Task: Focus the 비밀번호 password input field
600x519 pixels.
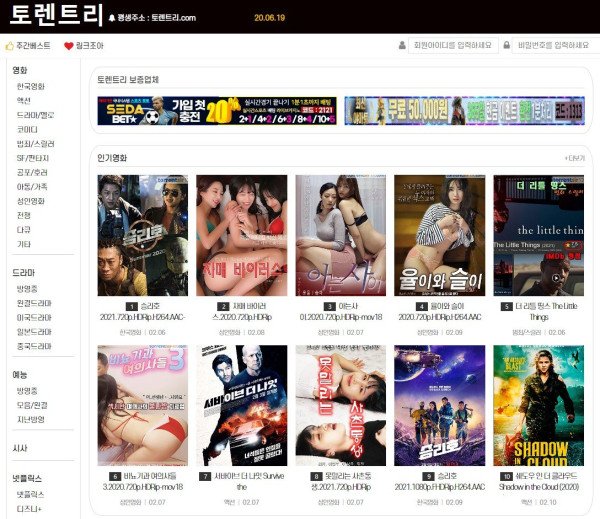Action: (x=553, y=45)
